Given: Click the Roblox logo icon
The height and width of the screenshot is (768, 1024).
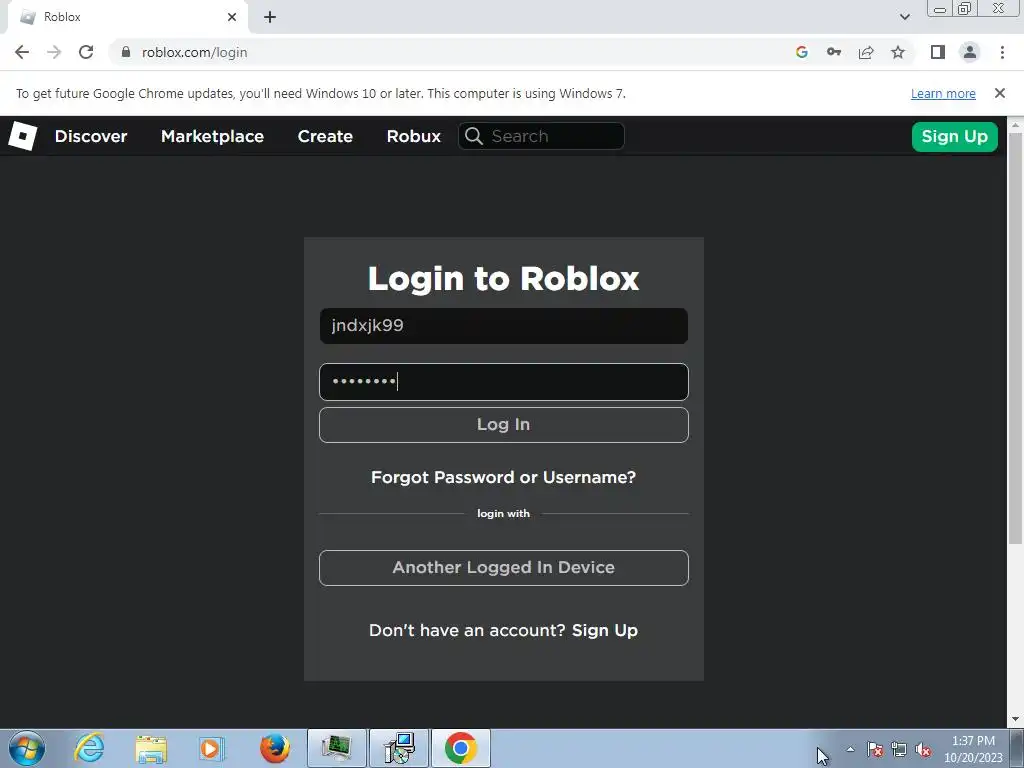Looking at the screenshot, I should click(x=22, y=136).
